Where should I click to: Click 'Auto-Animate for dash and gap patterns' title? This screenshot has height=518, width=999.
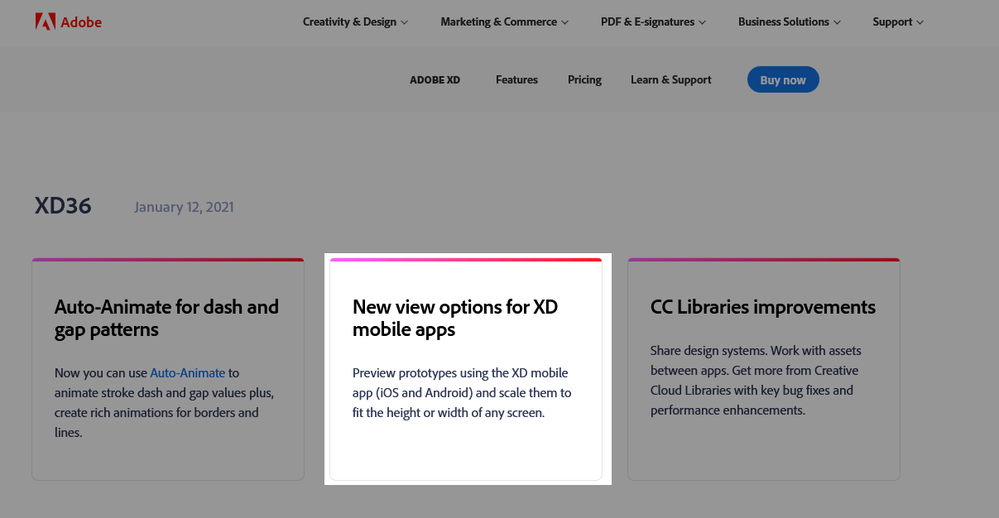point(166,318)
